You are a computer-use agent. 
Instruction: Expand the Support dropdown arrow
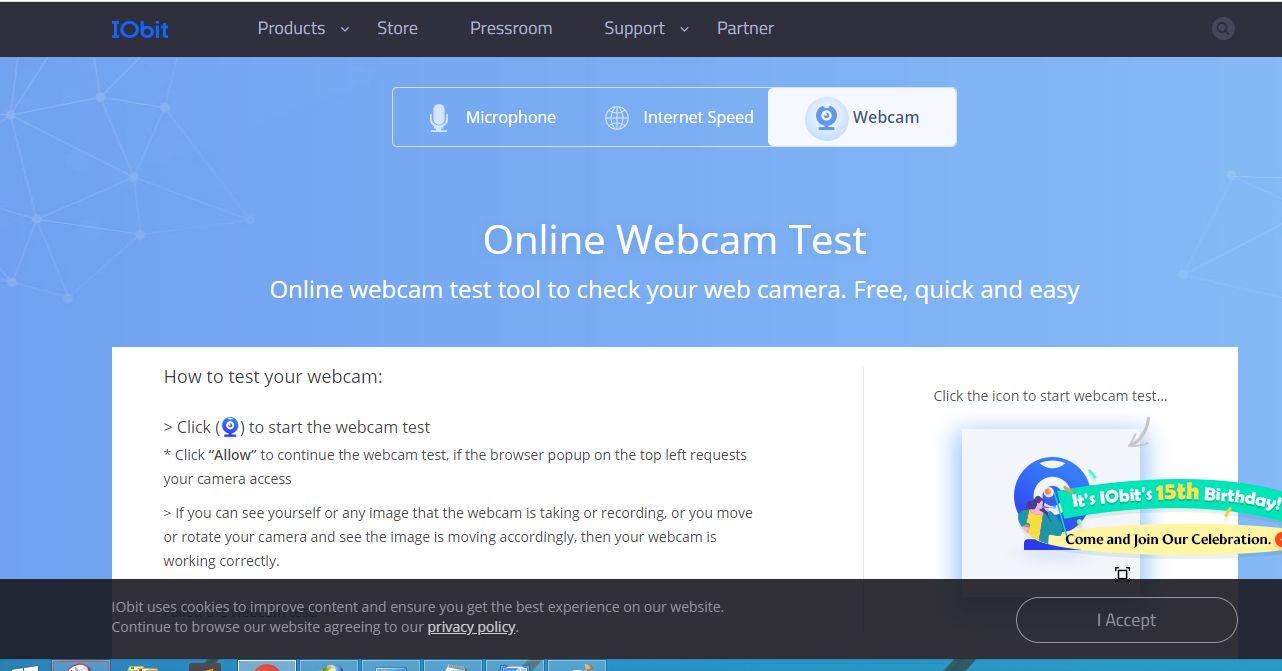point(685,29)
